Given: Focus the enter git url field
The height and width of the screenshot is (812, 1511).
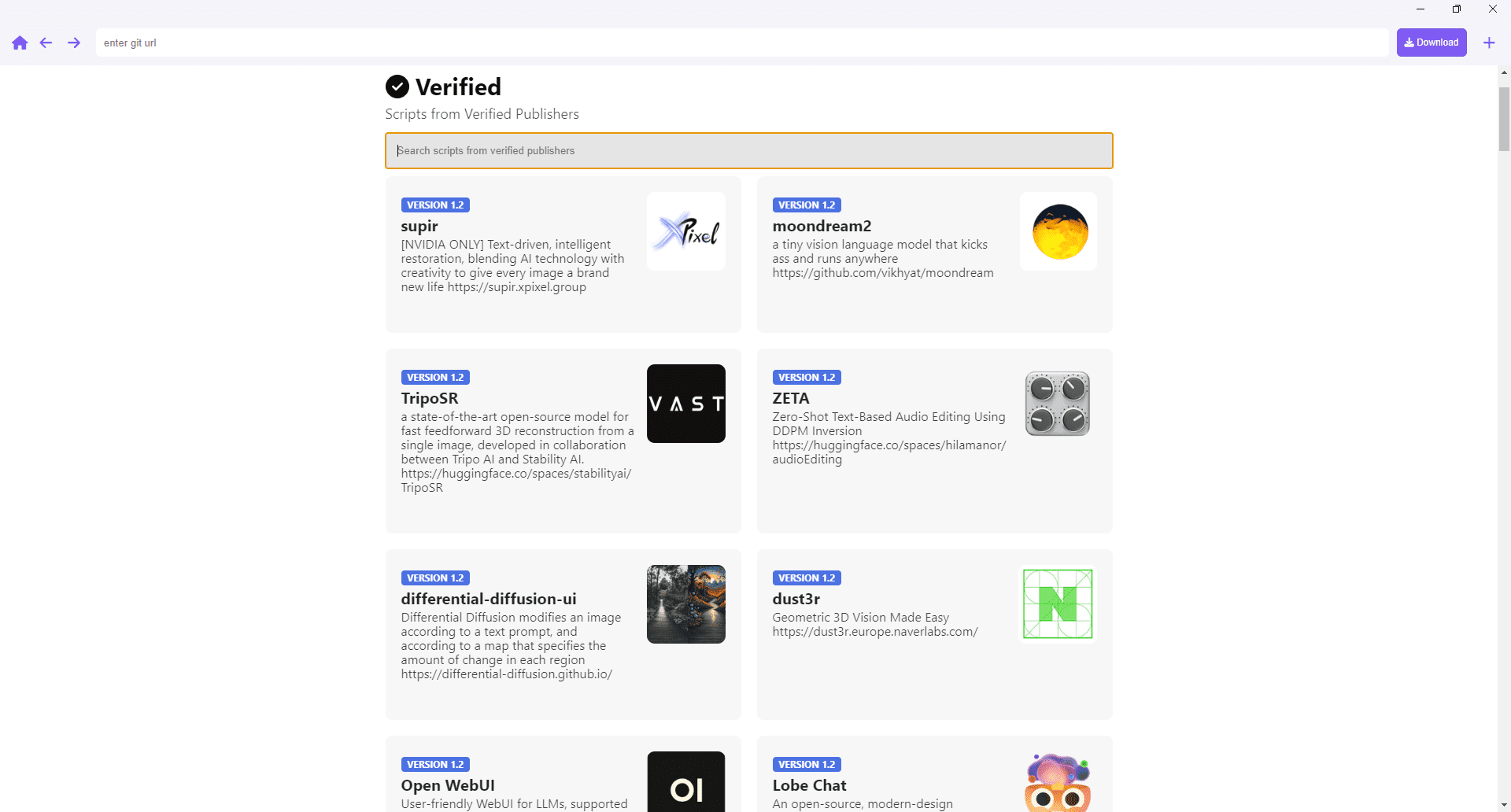Looking at the screenshot, I should pyautogui.click(x=741, y=42).
